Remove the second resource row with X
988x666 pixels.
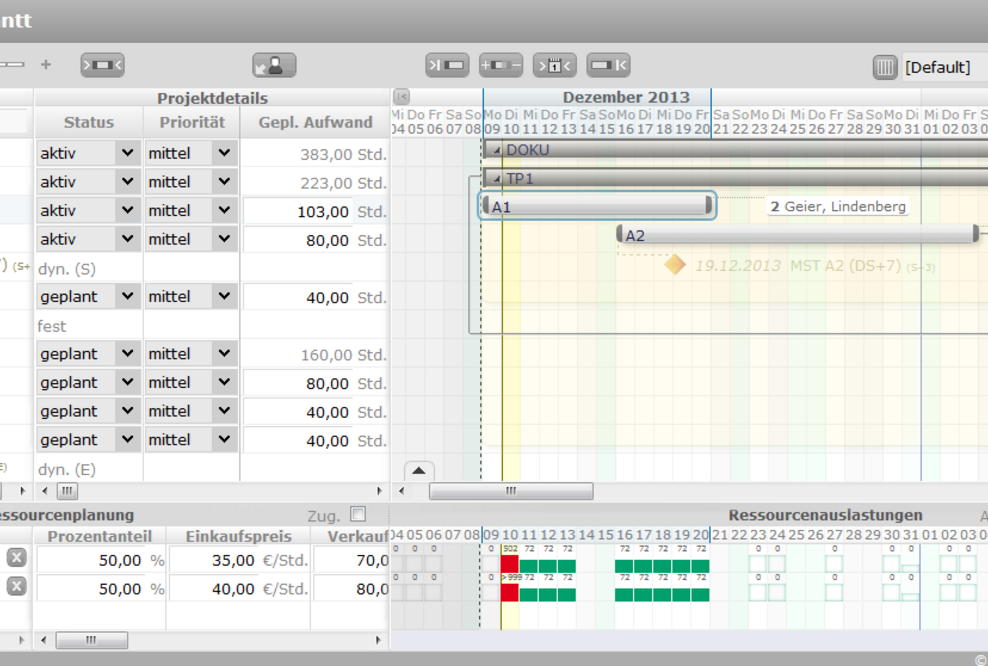16,588
